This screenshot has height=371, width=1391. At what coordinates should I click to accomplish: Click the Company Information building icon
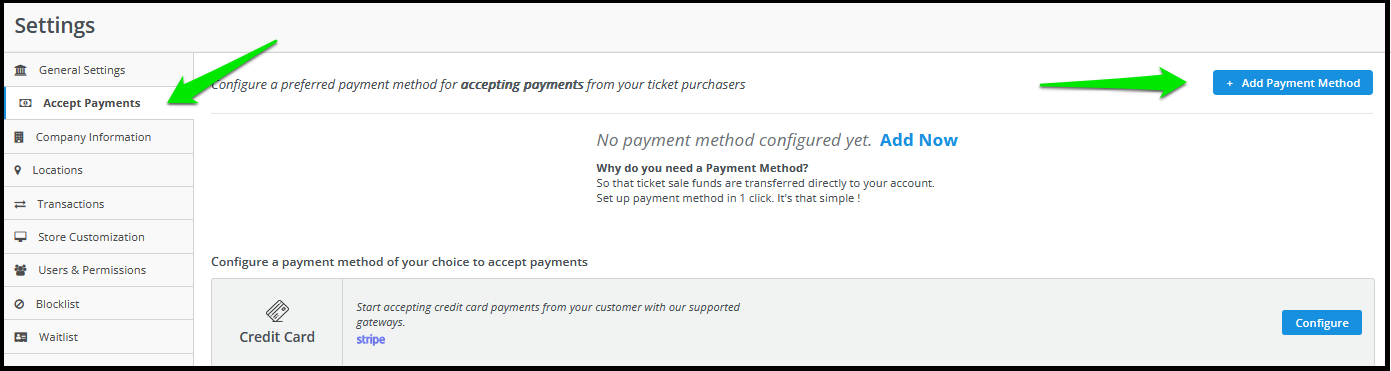point(19,137)
